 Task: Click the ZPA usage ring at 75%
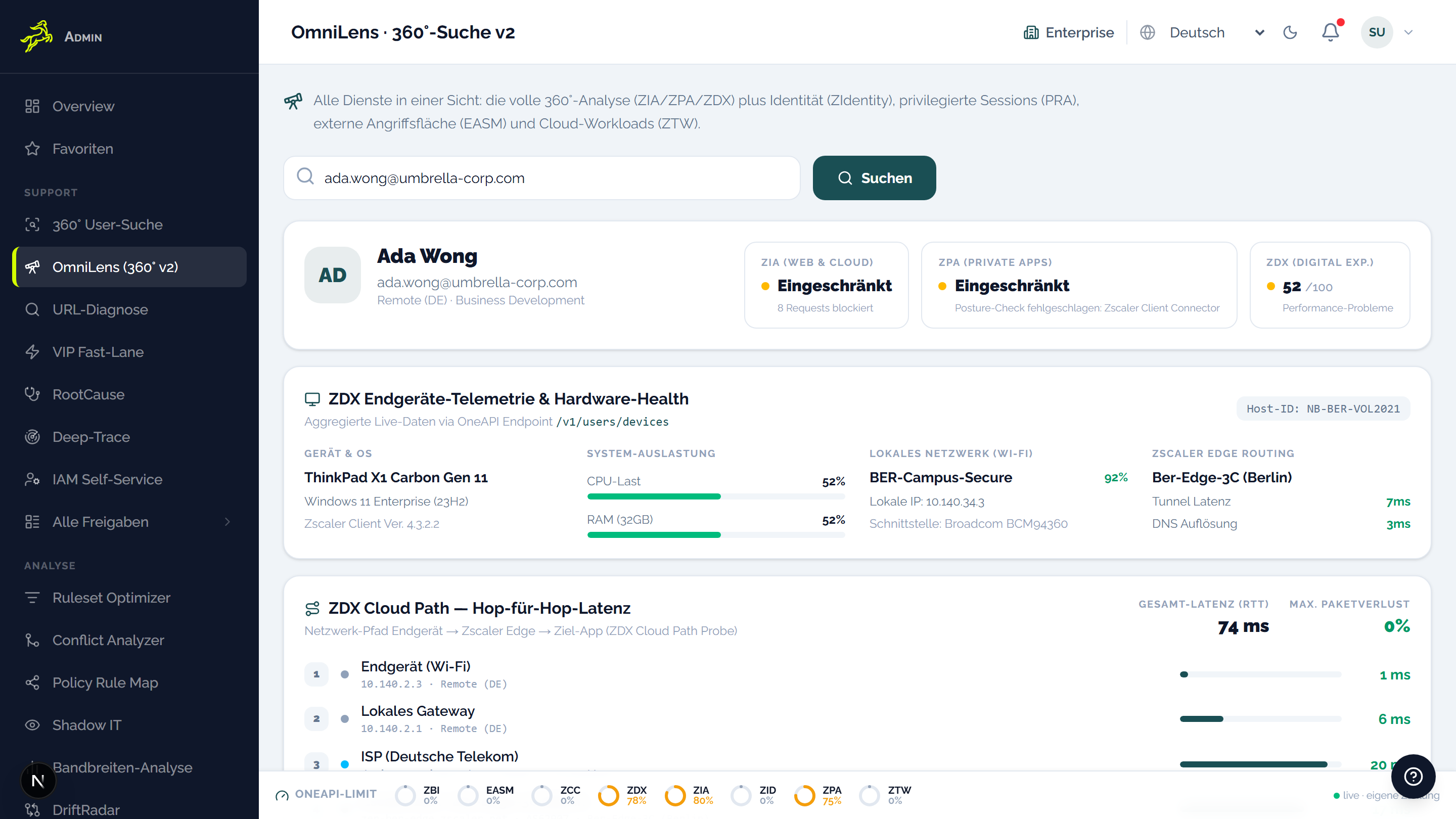[x=804, y=795]
